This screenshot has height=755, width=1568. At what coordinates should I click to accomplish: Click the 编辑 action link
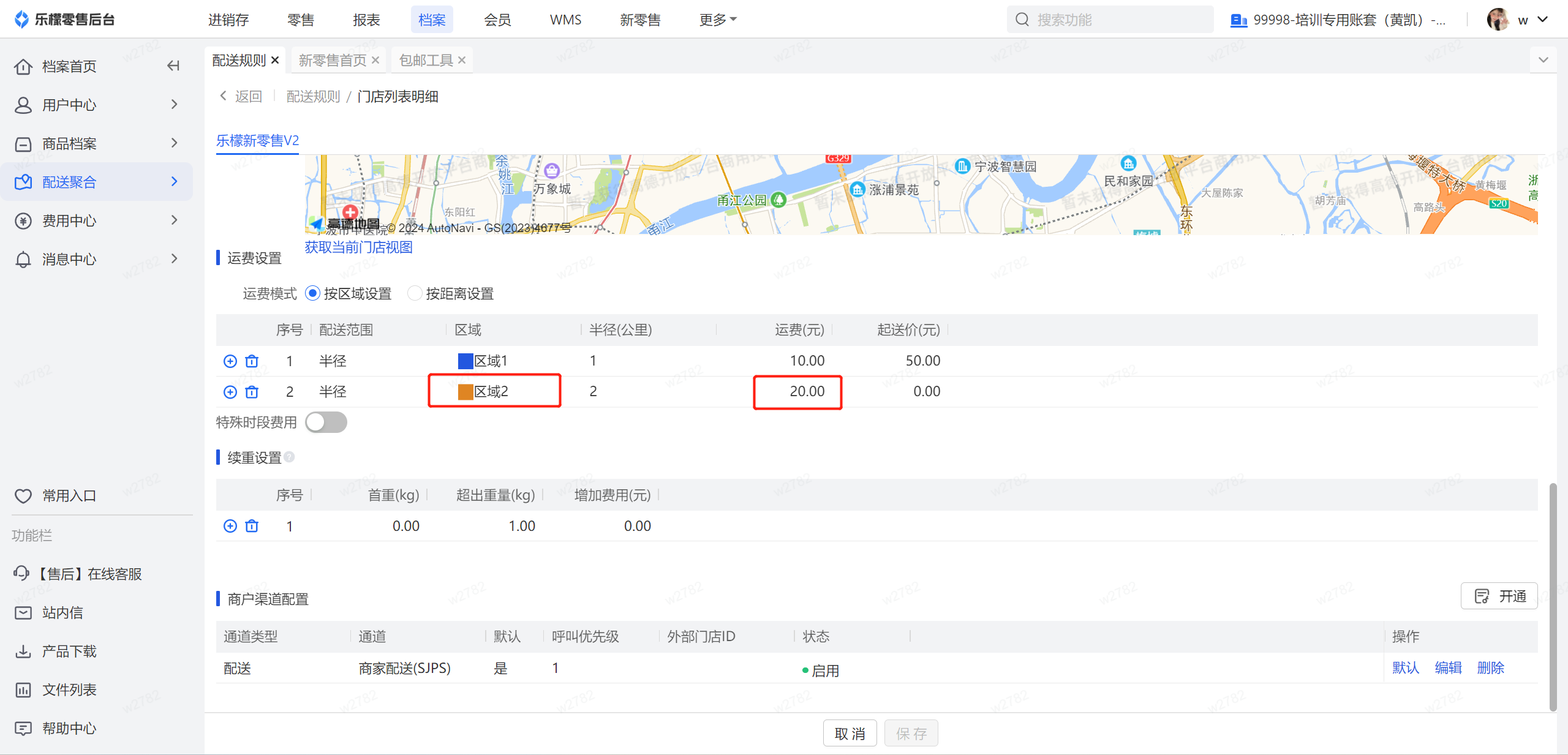pos(1448,668)
